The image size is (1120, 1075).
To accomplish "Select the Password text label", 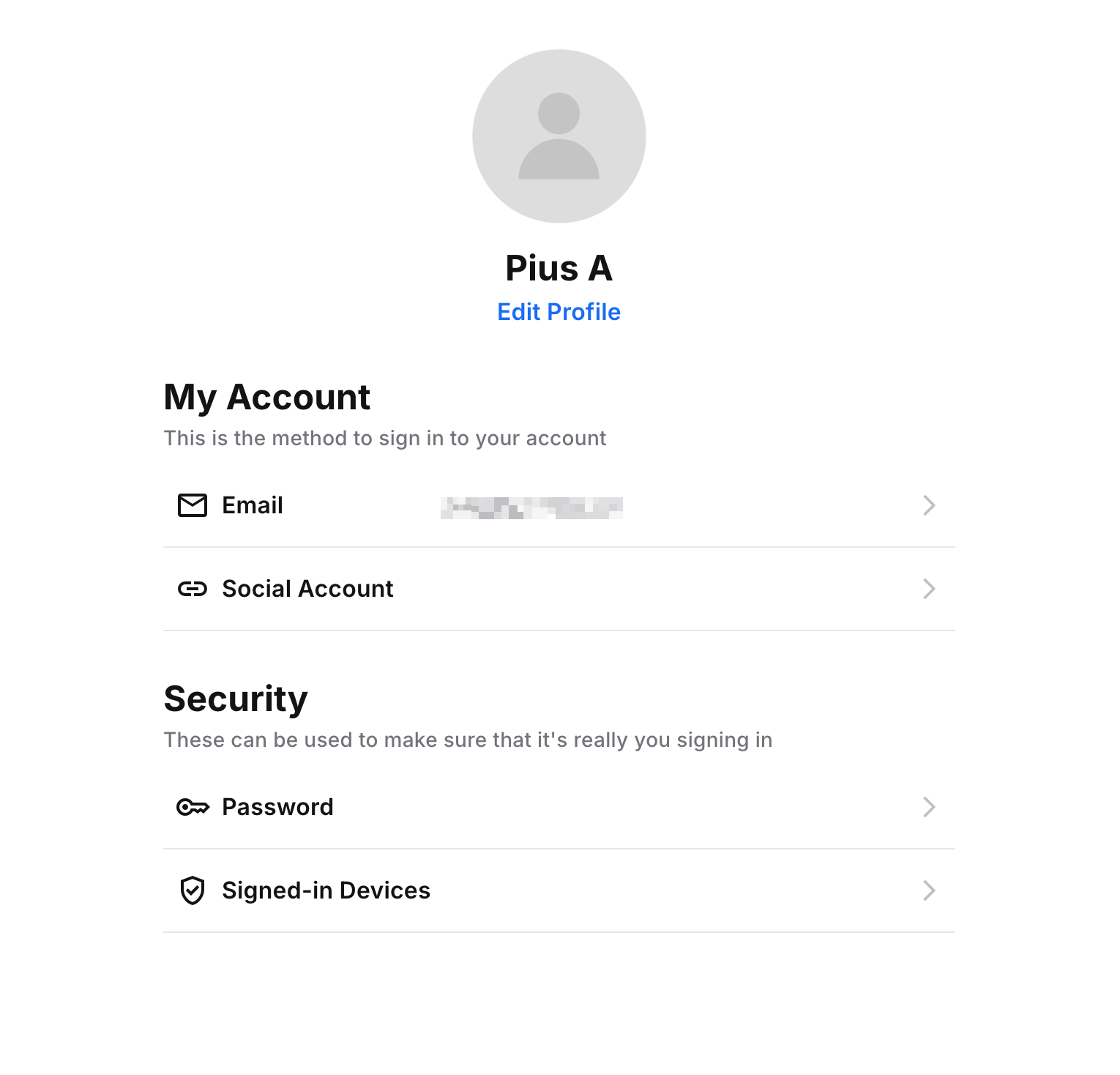I will pos(277,807).
